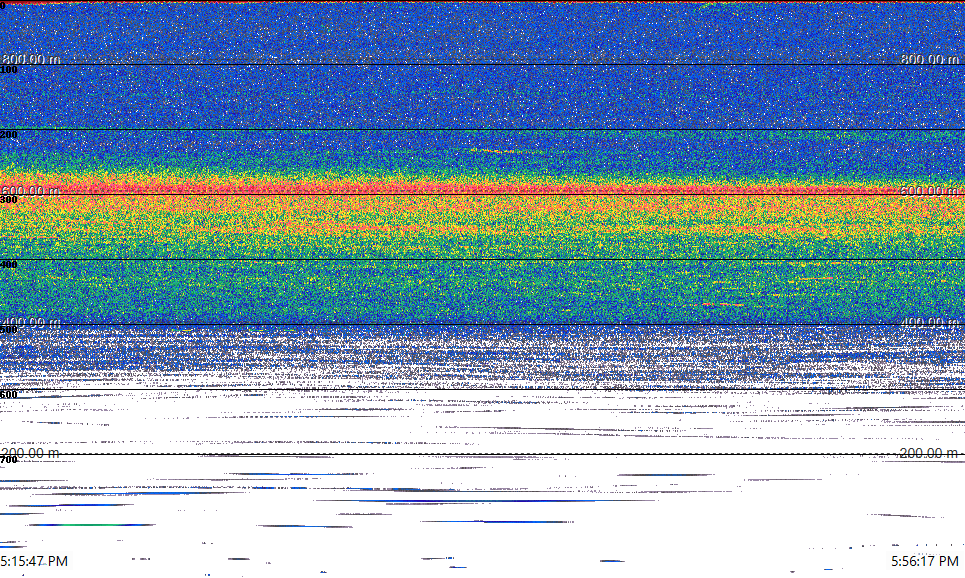Click the 600 depth gridline label
The height and width of the screenshot is (578, 965).
(x=9, y=395)
